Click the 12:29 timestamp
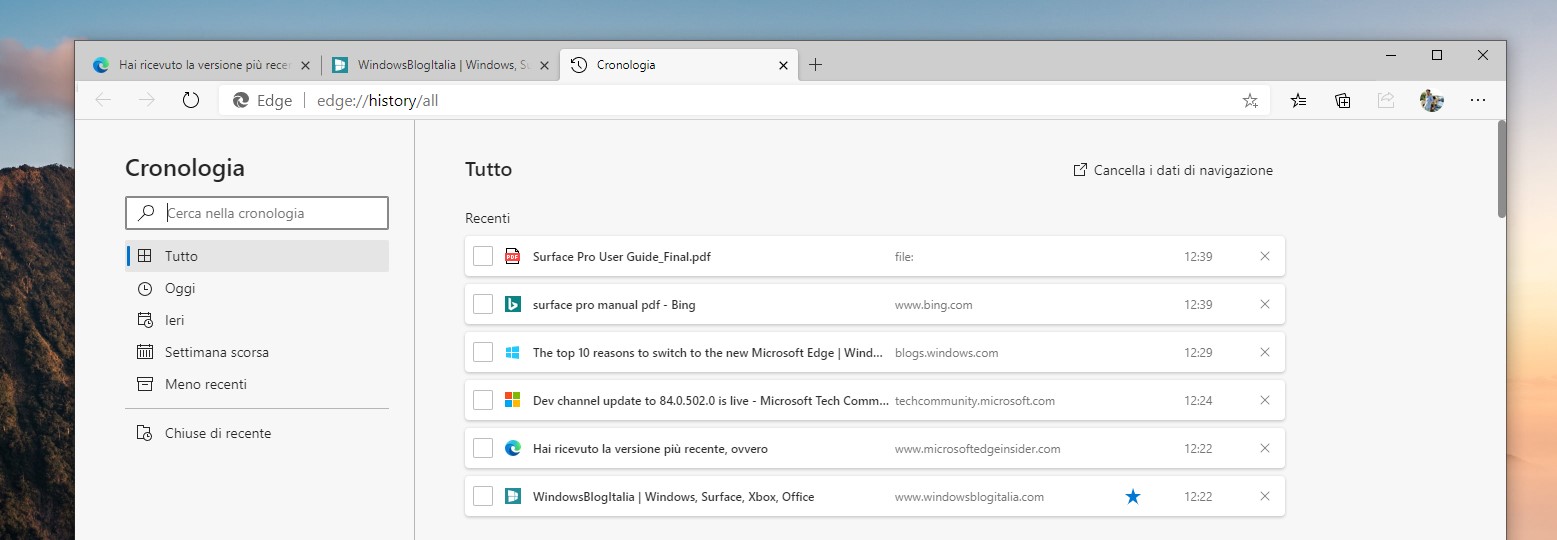This screenshot has height=540, width=1557. [1198, 352]
